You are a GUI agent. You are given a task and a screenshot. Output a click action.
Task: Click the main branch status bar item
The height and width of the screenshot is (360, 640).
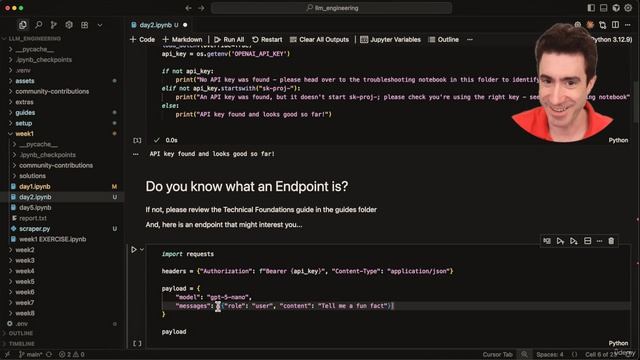31,354
